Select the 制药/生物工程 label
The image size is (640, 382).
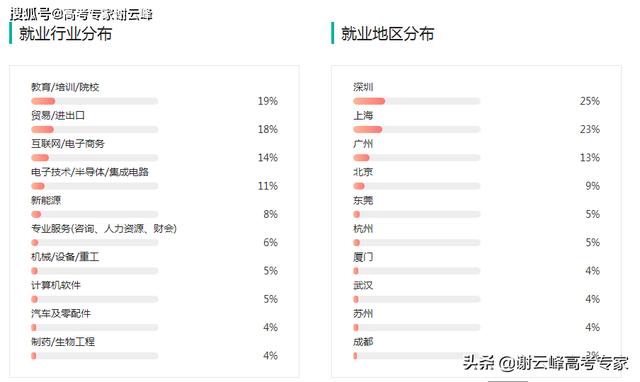click(x=63, y=342)
